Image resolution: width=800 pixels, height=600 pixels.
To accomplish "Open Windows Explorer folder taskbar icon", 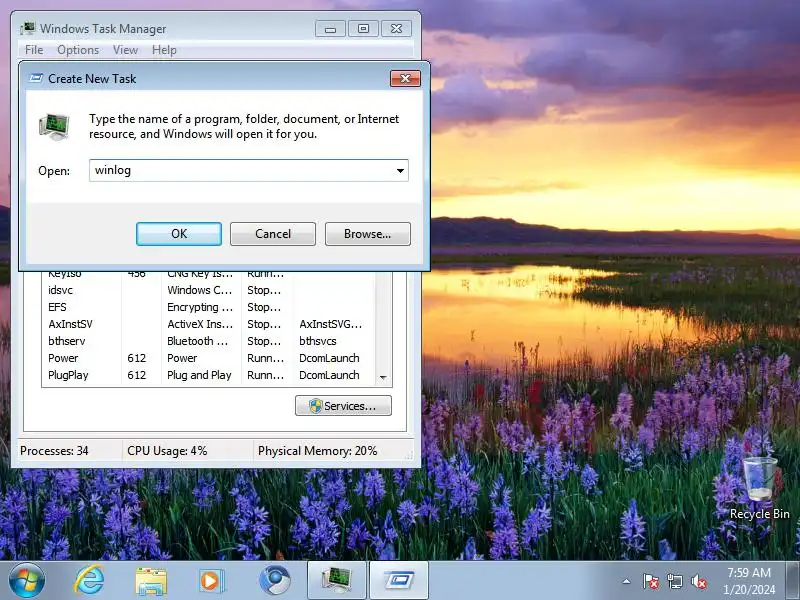I will tap(151, 581).
